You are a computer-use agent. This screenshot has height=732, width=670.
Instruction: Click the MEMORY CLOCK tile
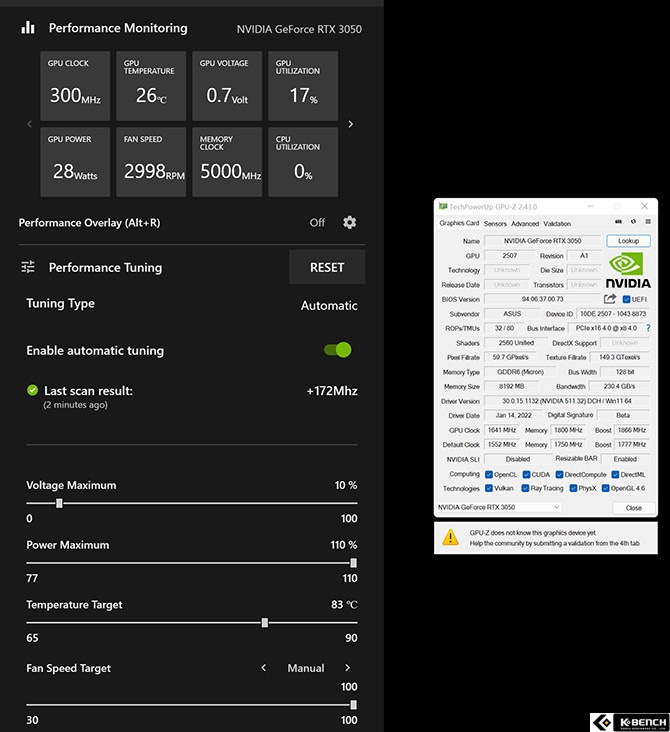tap(227, 162)
